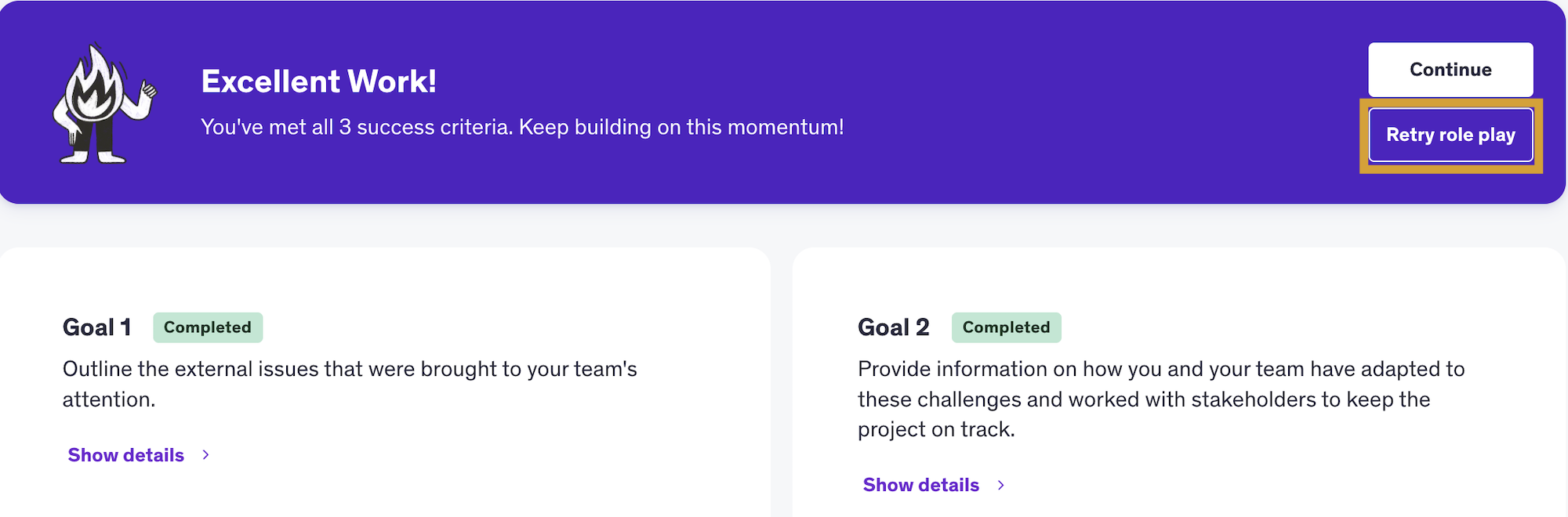Viewport: 1568px width, 517px height.
Task: Select the Goal 2 heading
Action: 893,327
